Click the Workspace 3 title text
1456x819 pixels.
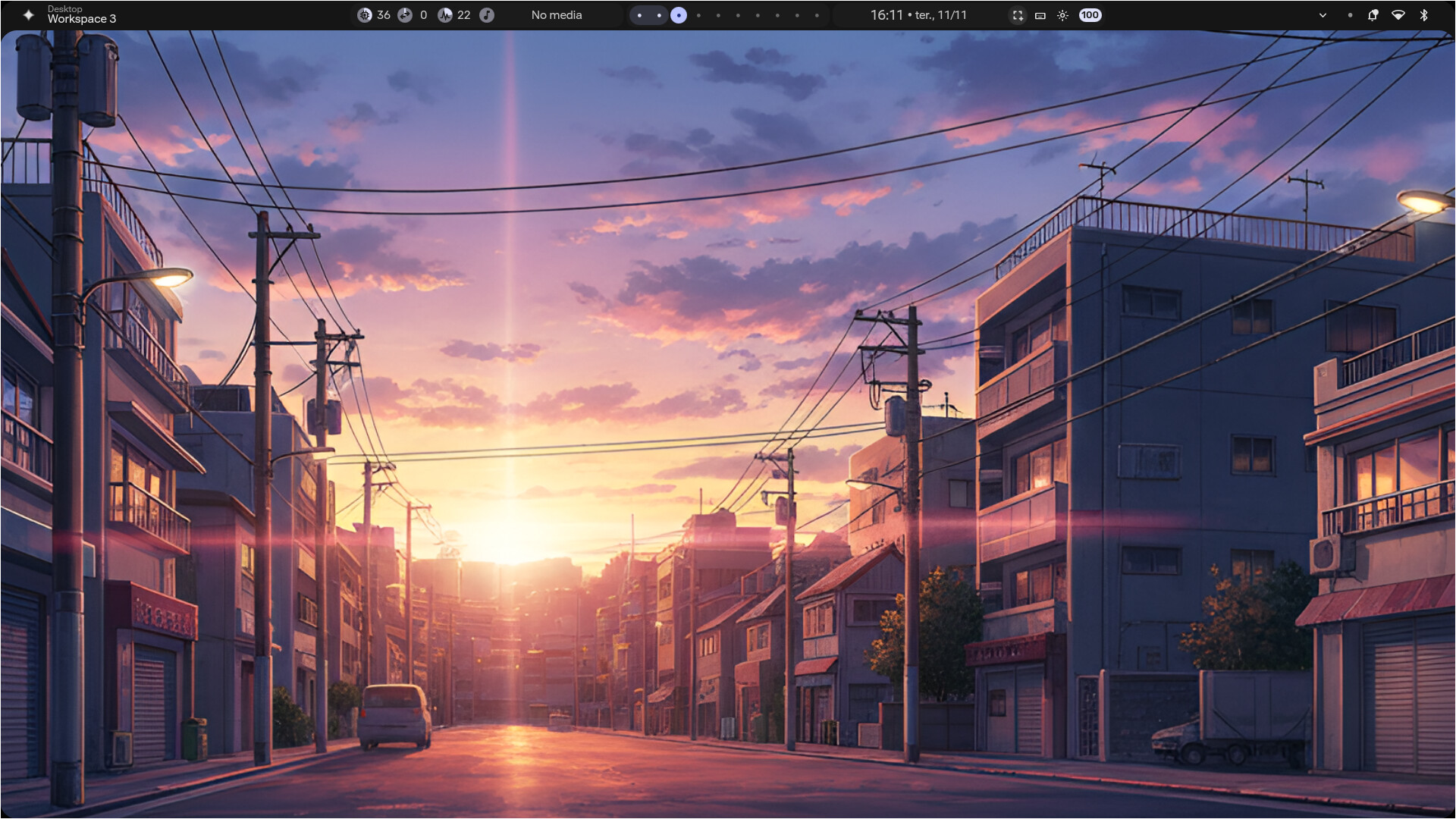(x=81, y=19)
